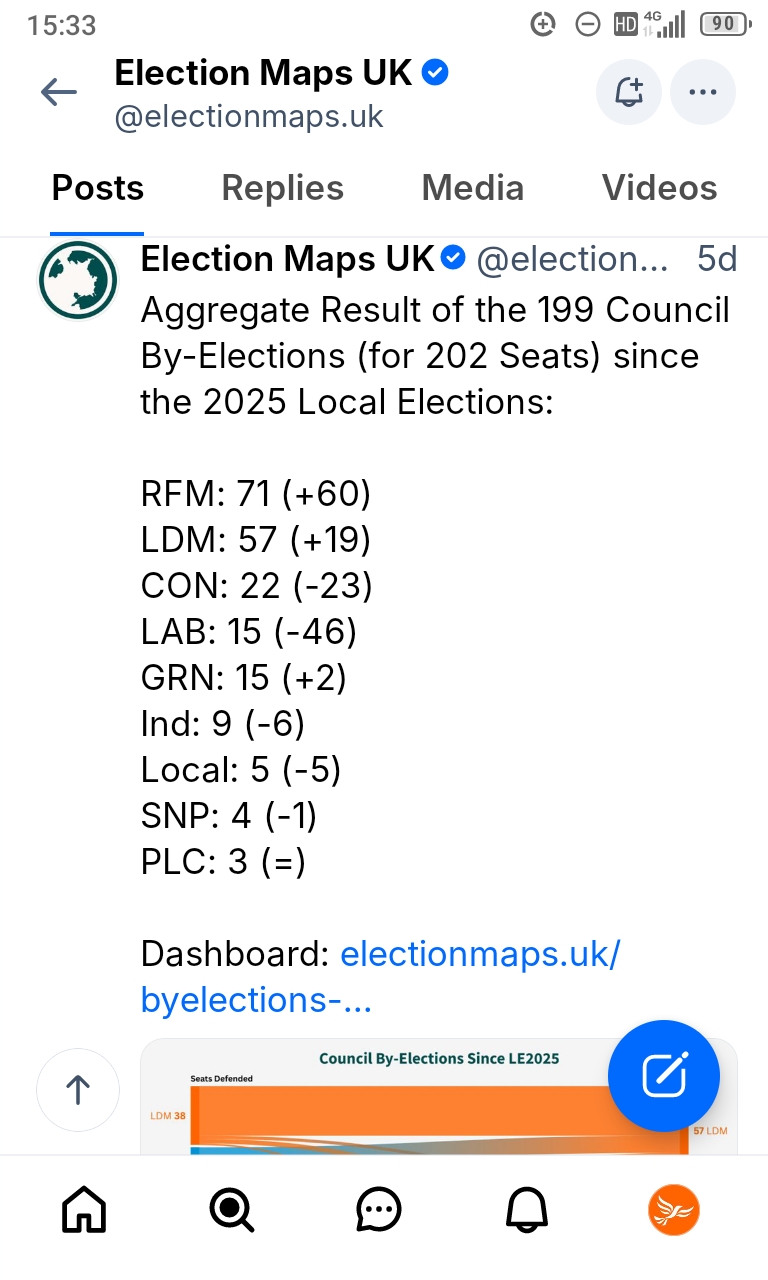This screenshot has width=768, height=1280.
Task: Tap the back arrow icon
Action: coord(59,93)
